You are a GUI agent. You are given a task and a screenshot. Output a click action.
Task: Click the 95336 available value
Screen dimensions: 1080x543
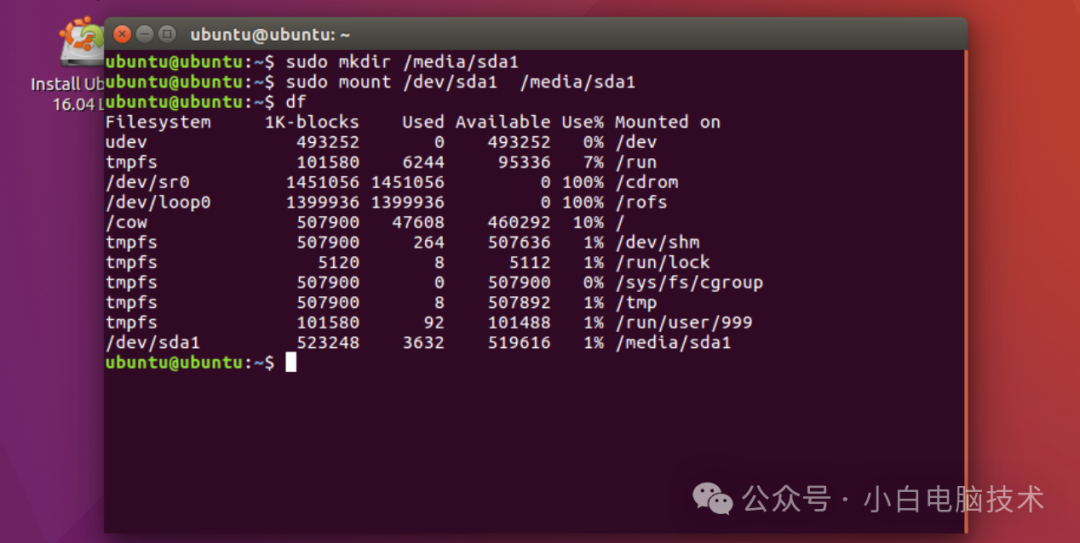524,163
